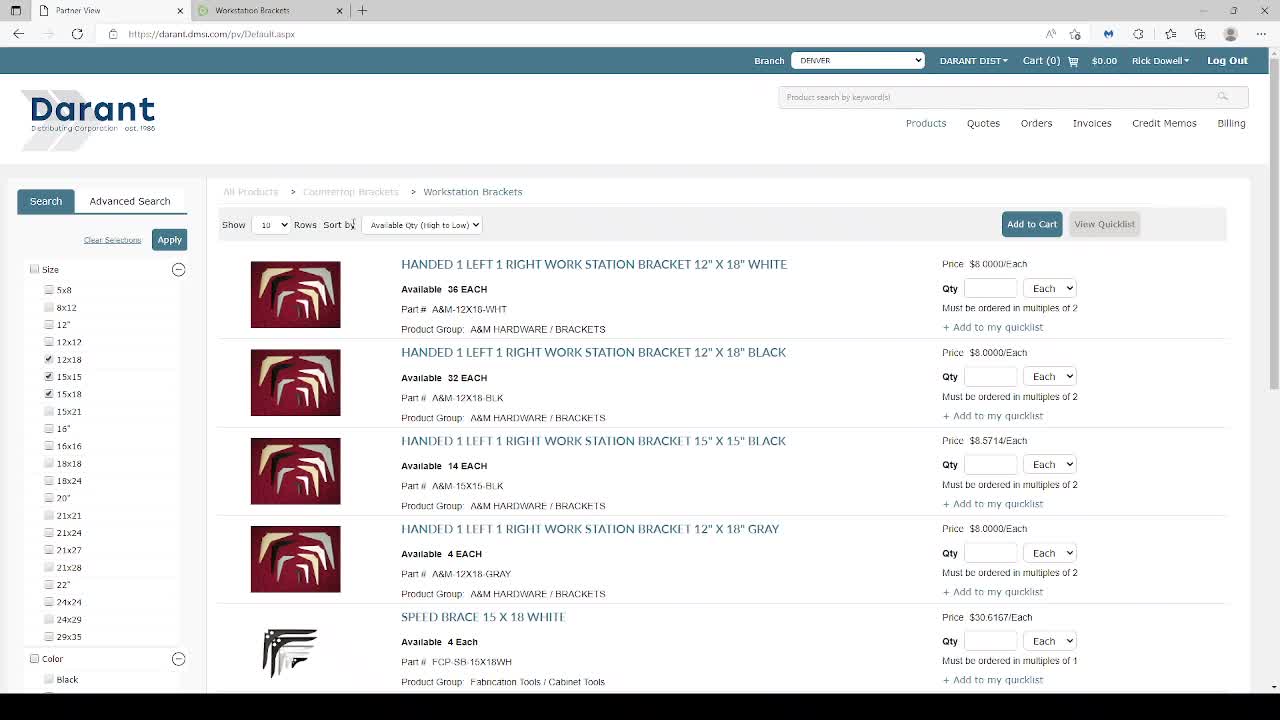Click the Clear Selections link
This screenshot has height=720, width=1280.
(112, 240)
